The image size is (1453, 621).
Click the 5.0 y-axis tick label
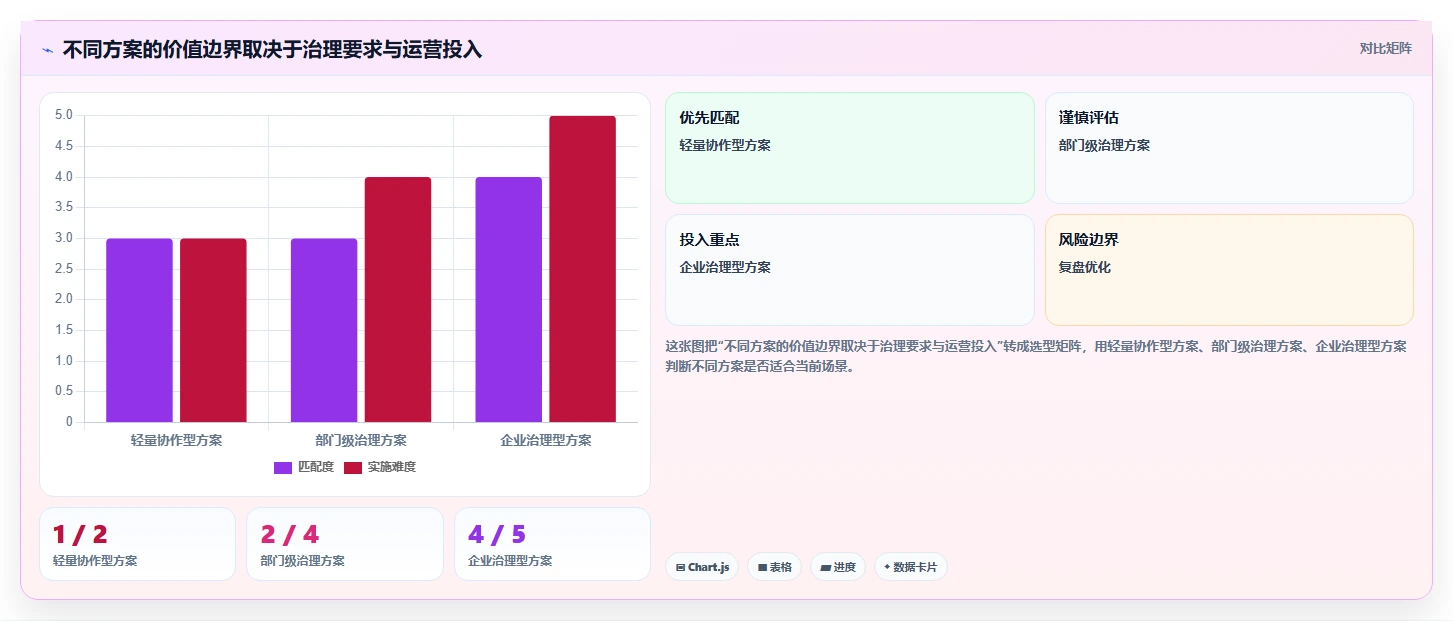pos(64,115)
